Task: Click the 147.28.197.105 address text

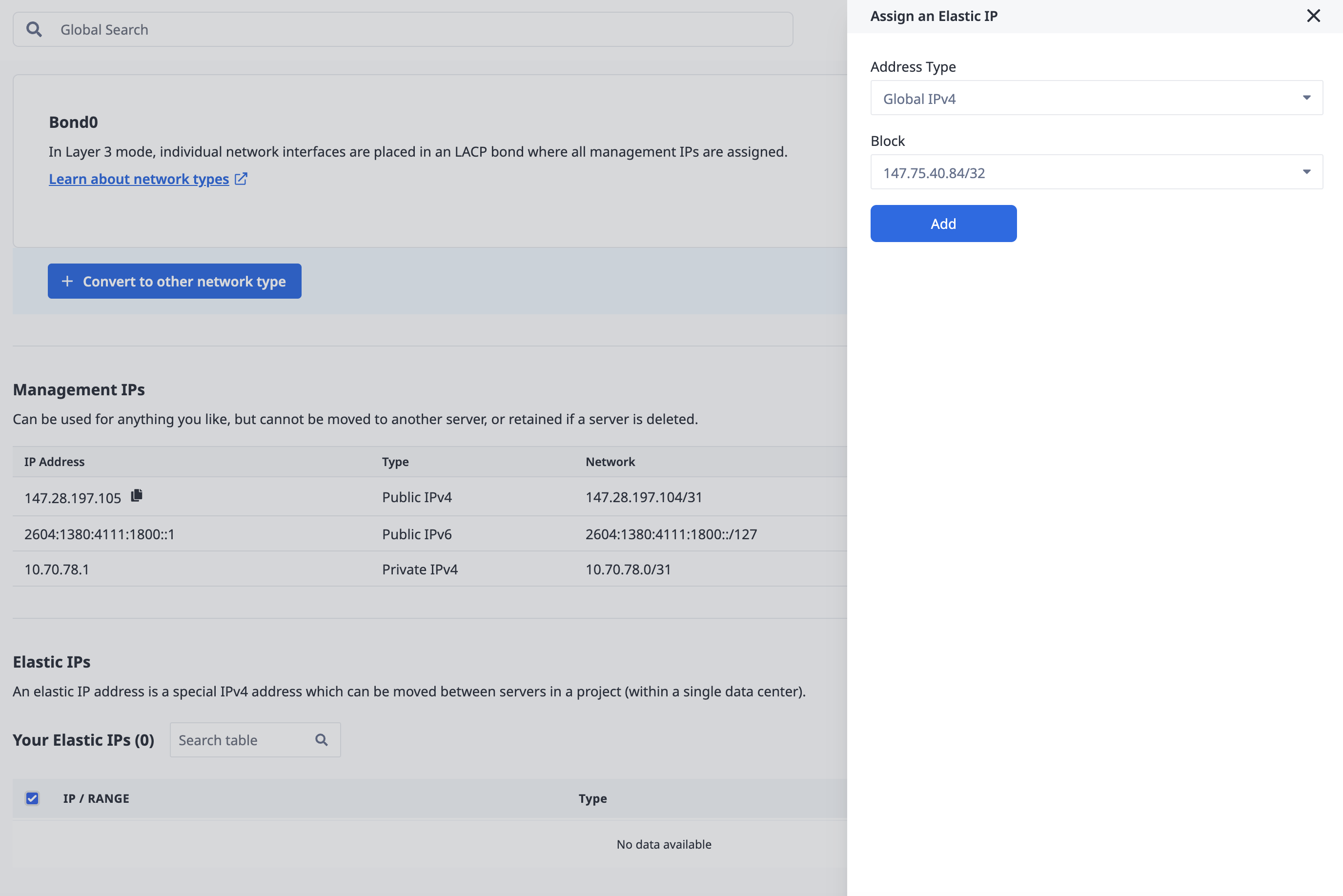Action: (x=73, y=498)
